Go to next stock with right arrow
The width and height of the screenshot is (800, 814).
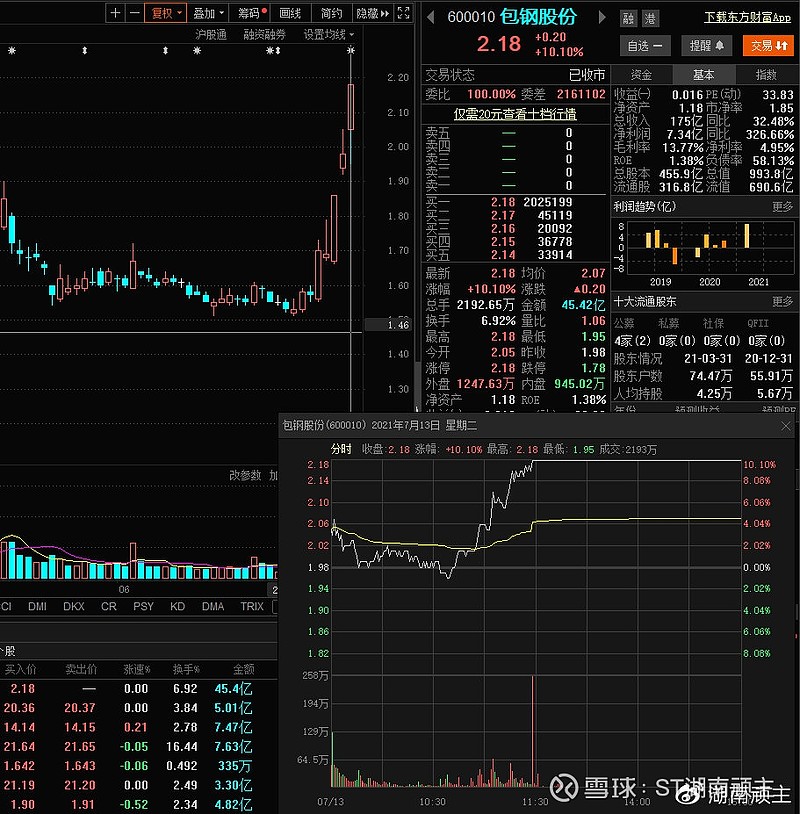tap(602, 17)
